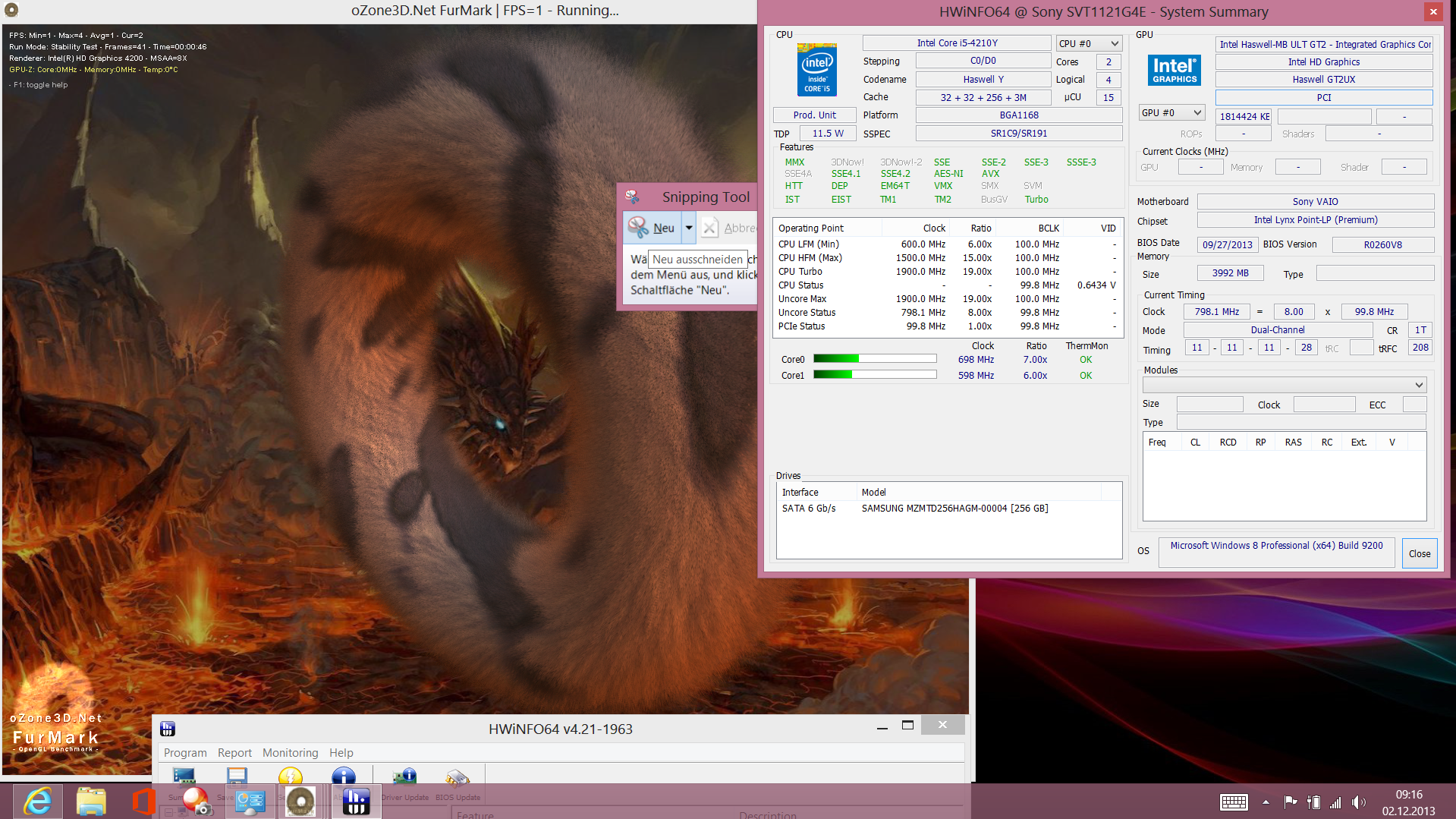Open File Explorer from the taskbar
Screen dimensions: 1456x819
(91, 802)
